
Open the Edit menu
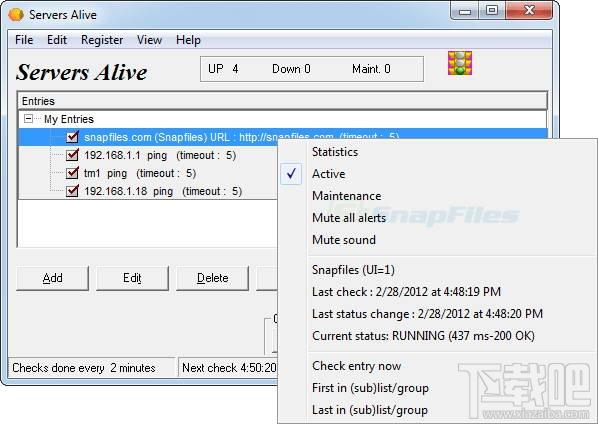[x=57, y=40]
